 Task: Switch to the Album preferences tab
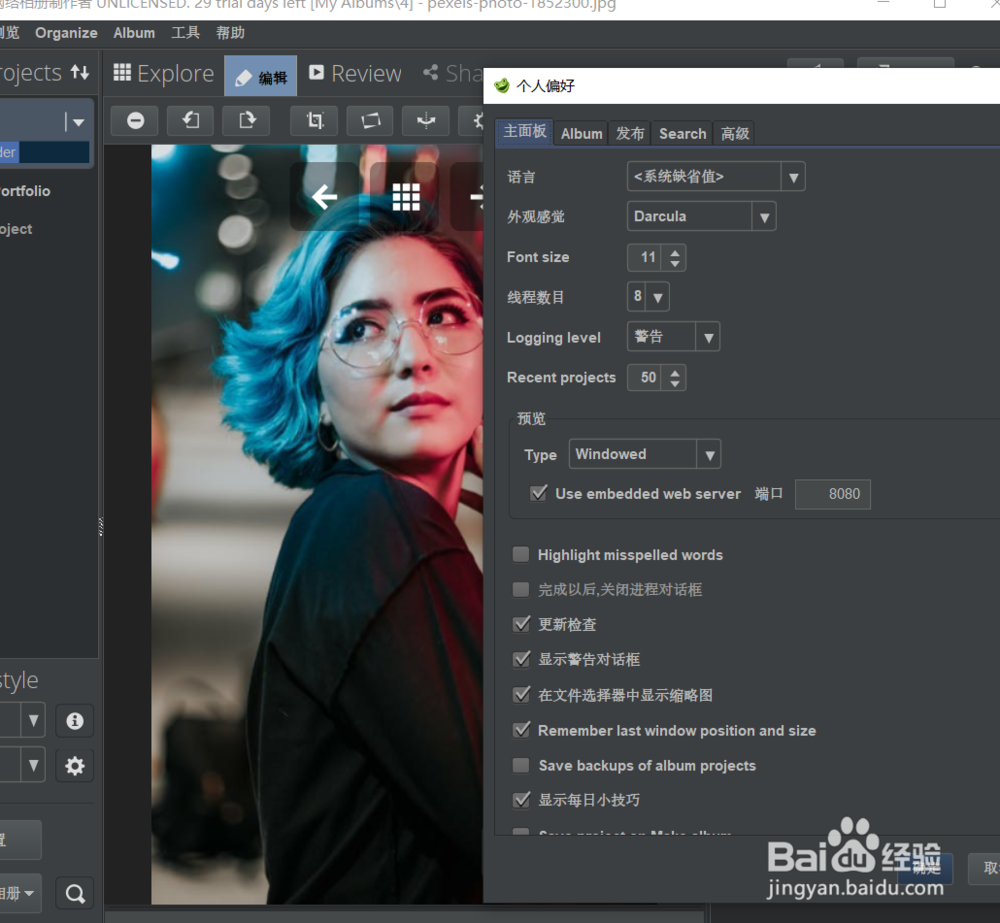pos(581,134)
